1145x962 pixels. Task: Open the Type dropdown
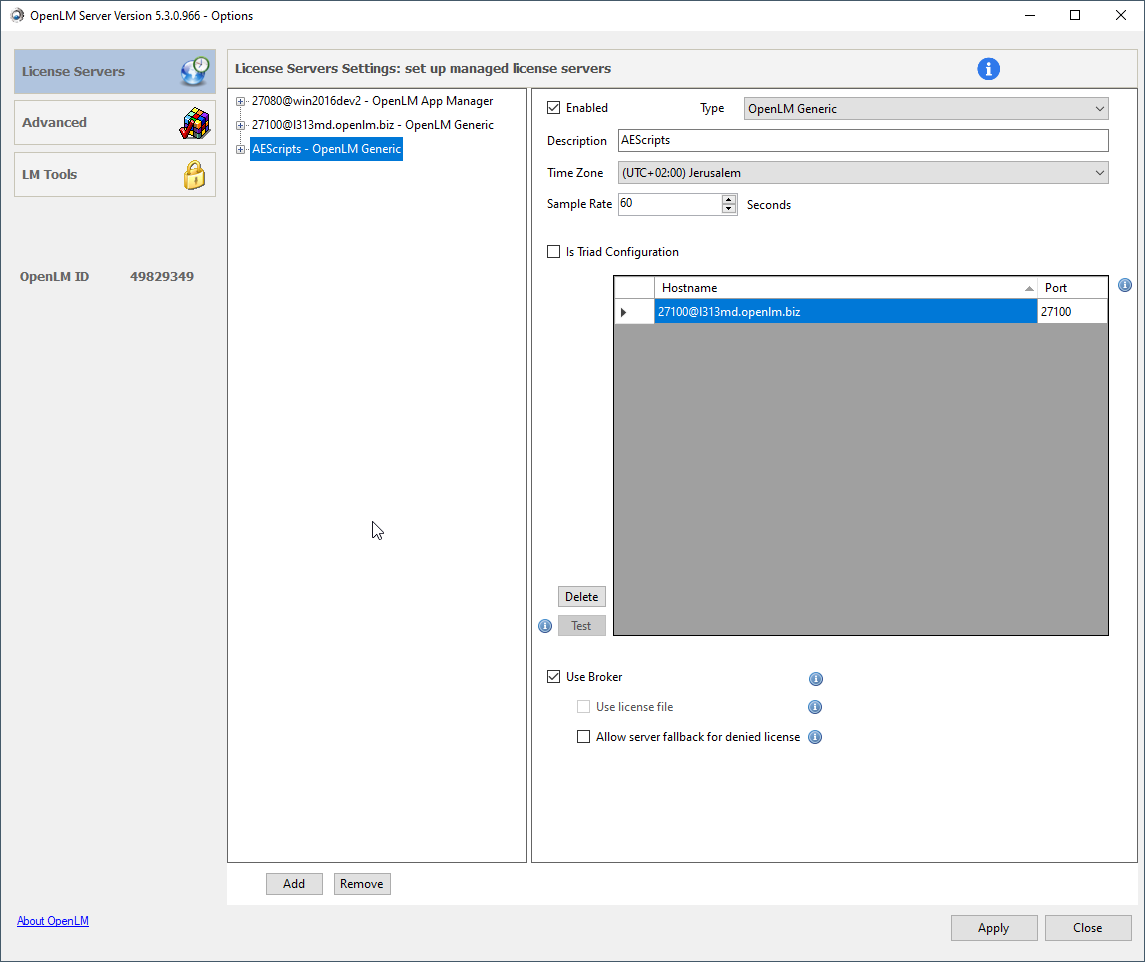coord(926,109)
